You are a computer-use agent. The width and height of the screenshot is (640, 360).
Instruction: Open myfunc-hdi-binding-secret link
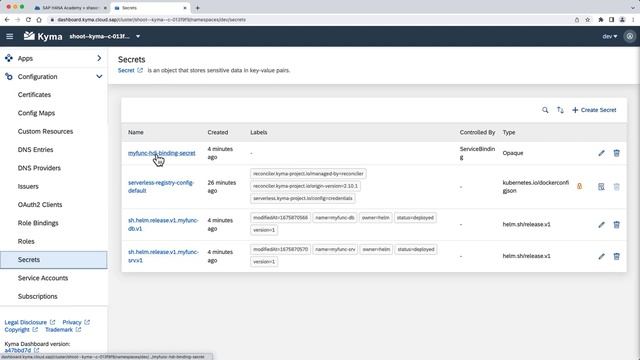[162, 153]
